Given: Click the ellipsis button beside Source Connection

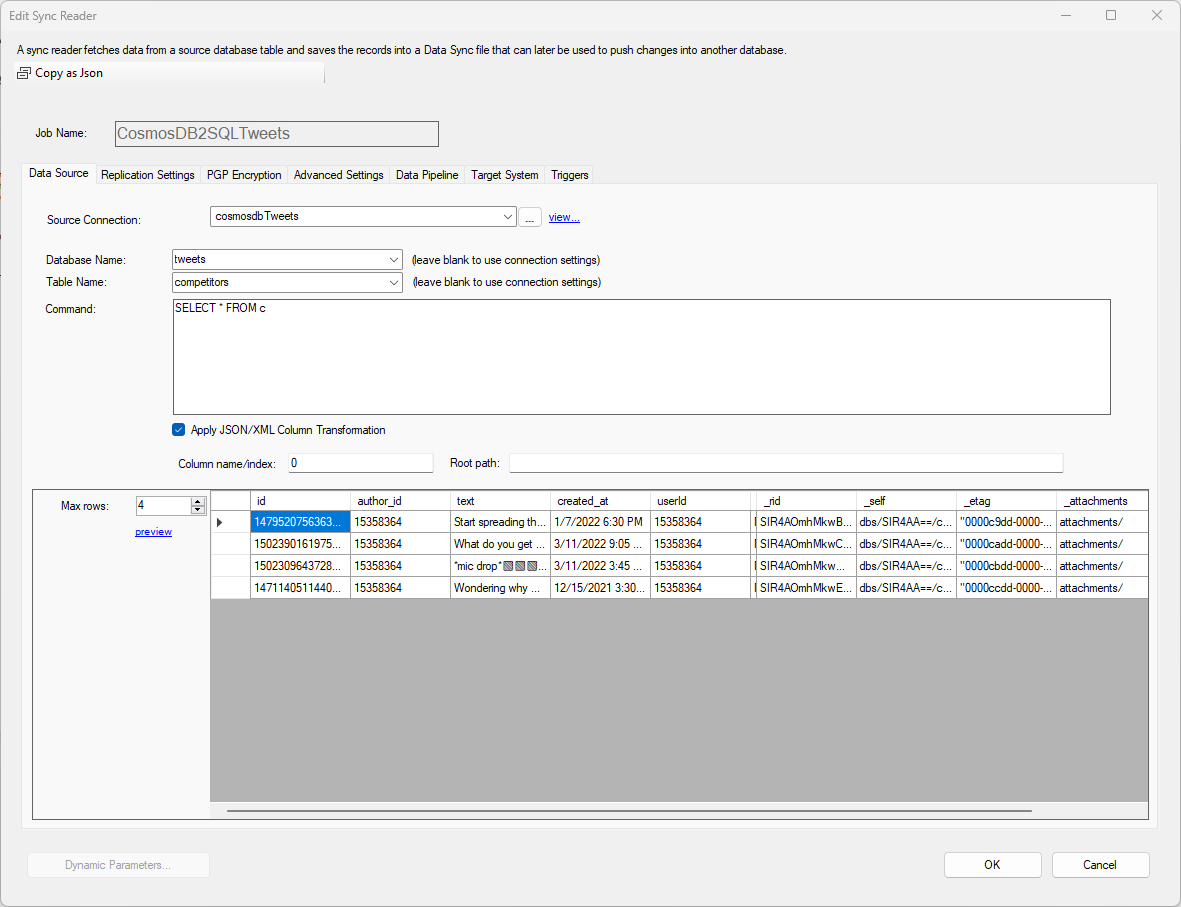Looking at the screenshot, I should [x=529, y=217].
